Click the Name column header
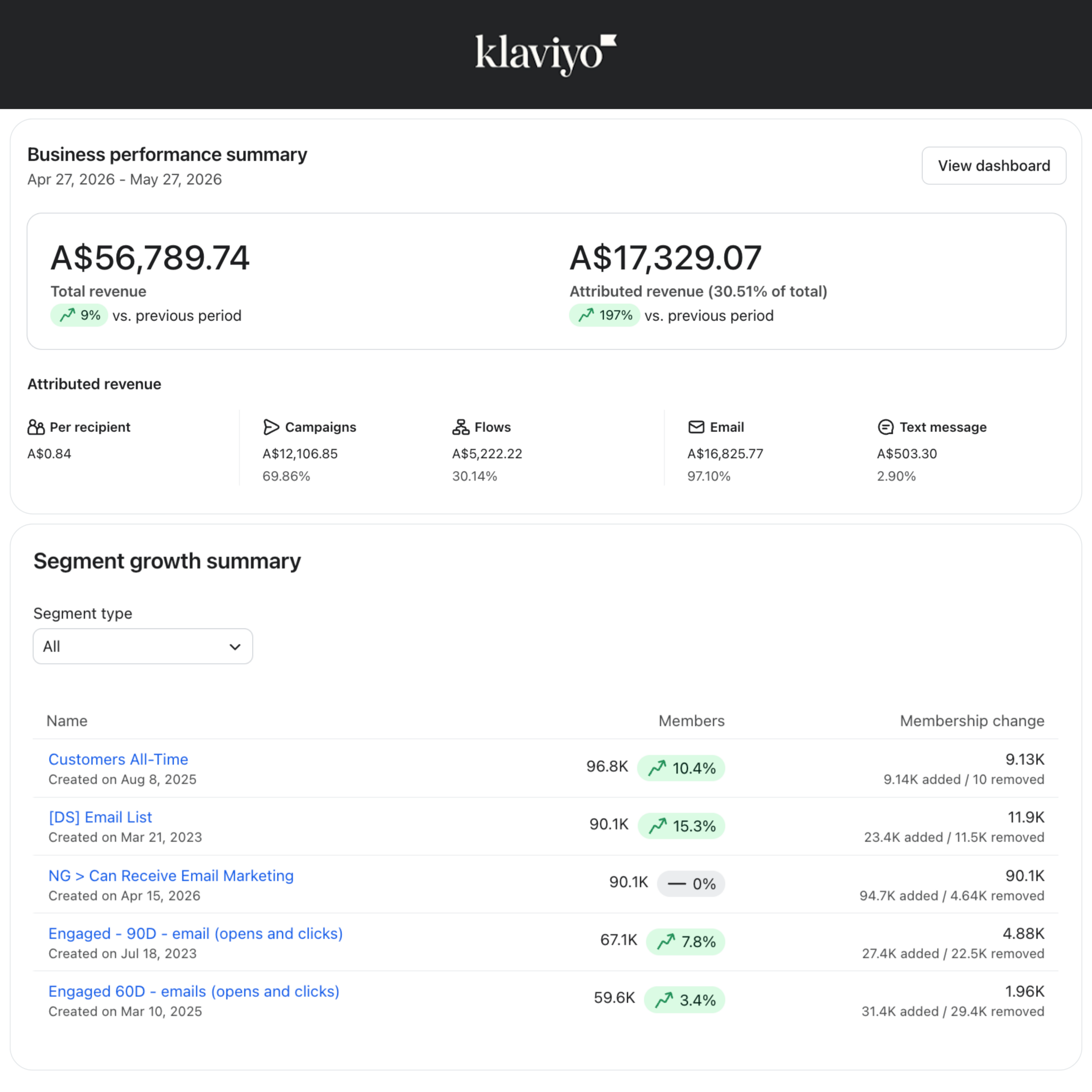 67,721
